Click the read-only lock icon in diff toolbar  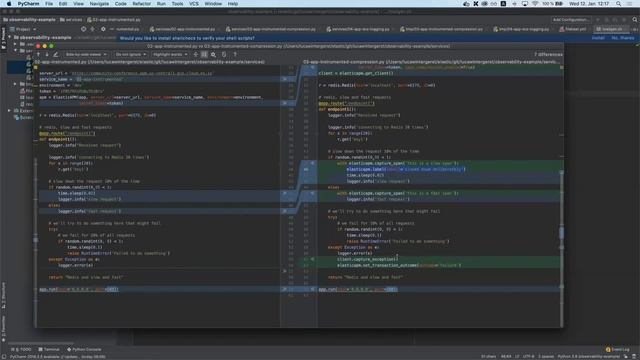[224, 54]
